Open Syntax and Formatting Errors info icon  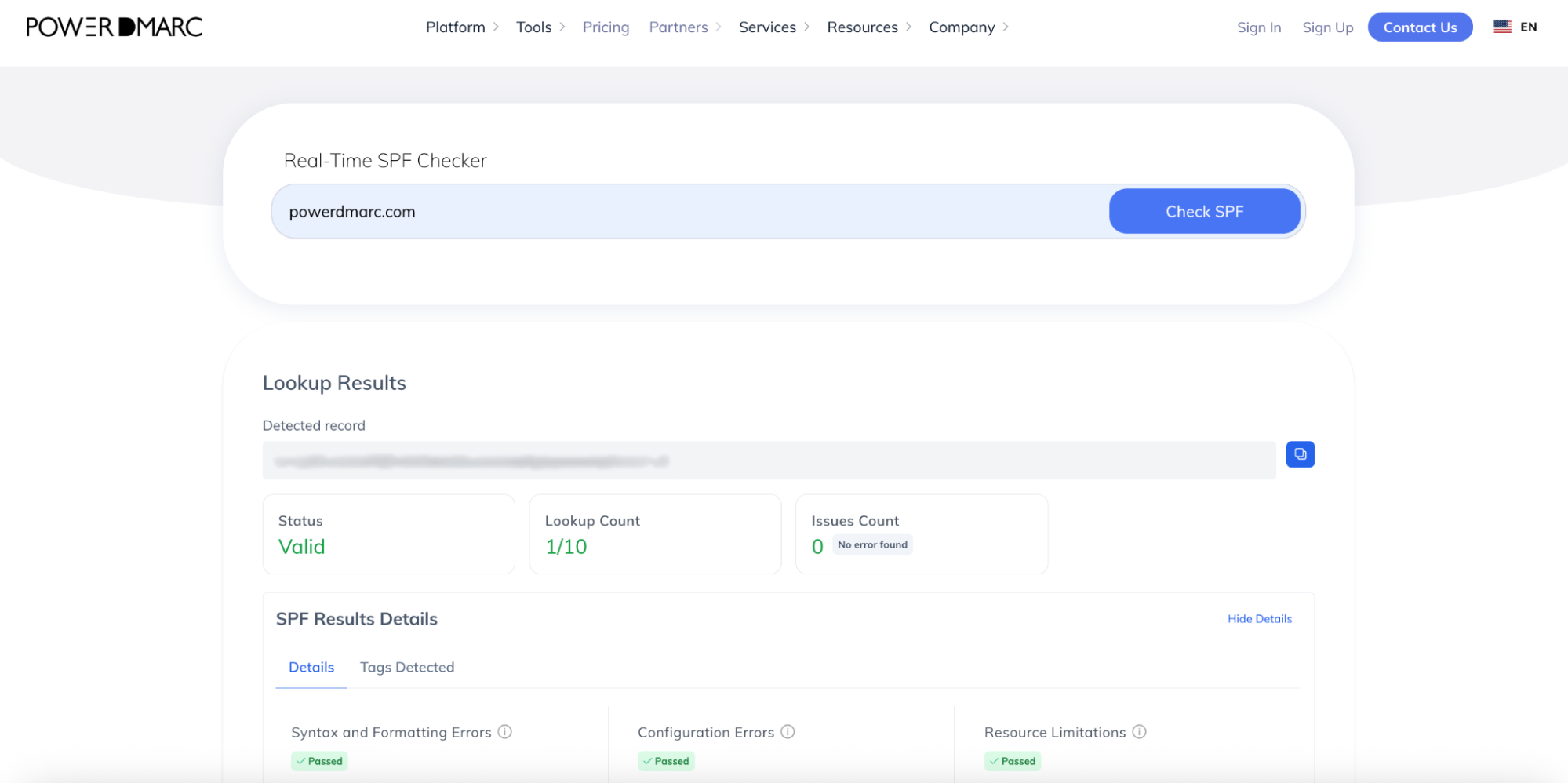coord(505,732)
